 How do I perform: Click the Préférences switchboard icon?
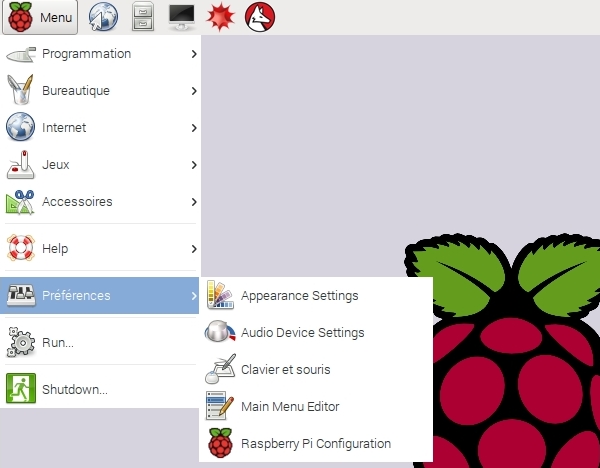[21, 295]
